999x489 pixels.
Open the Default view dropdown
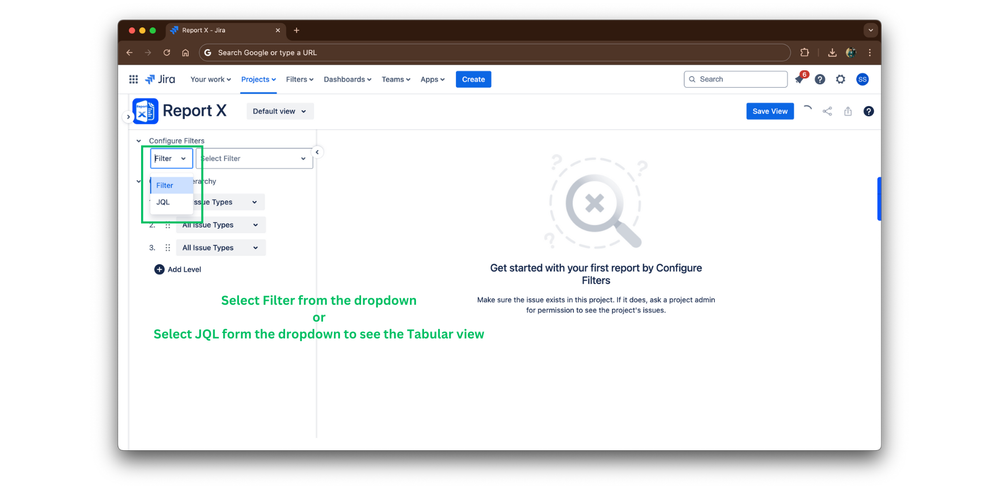[x=280, y=111]
